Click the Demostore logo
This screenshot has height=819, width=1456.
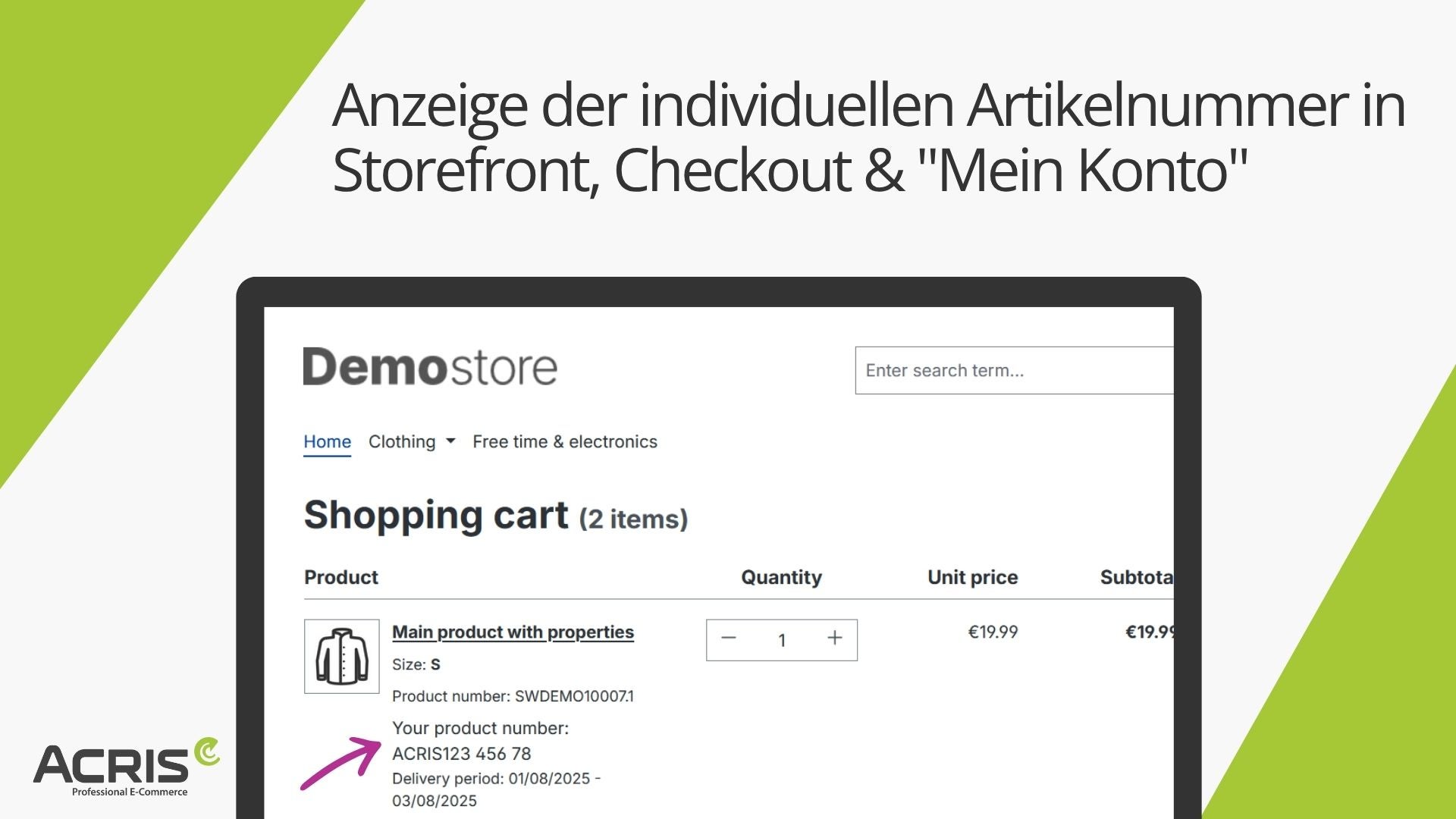pos(430,367)
